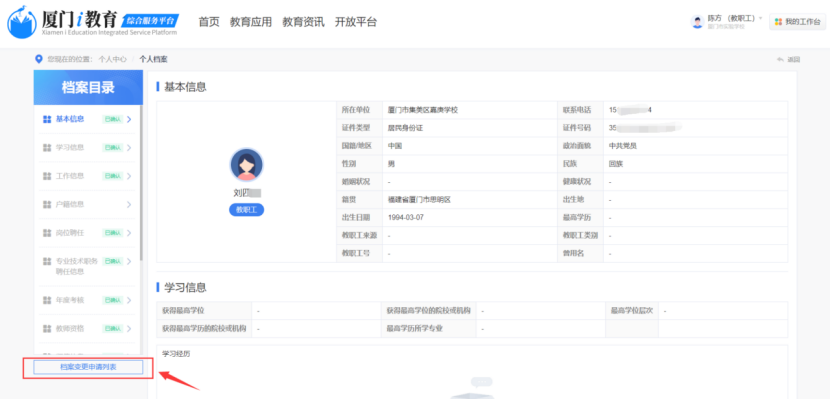The width and height of the screenshot is (830, 400).
Task: Go to 教育资讯 in top navigation
Action: pos(303,22)
